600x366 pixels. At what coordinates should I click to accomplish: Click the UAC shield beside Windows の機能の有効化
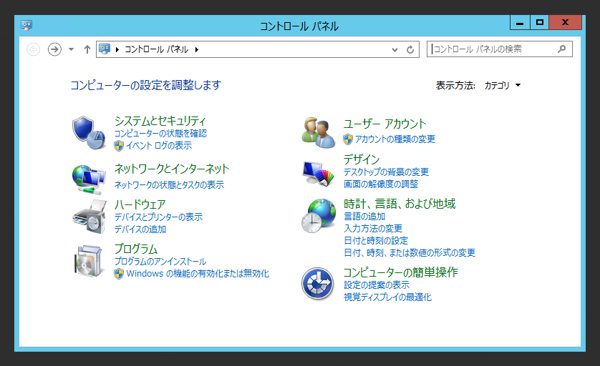[x=119, y=274]
